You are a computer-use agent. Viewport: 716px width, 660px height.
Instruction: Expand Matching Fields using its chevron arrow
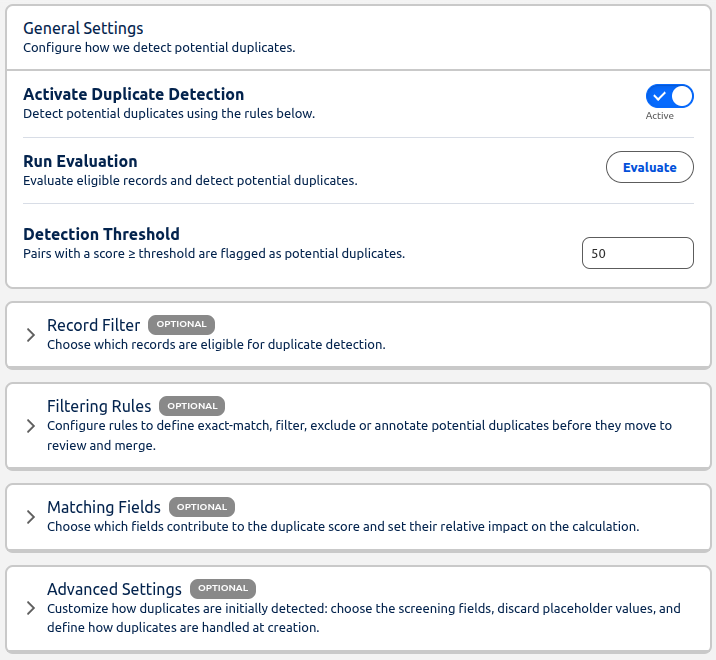(x=31, y=516)
